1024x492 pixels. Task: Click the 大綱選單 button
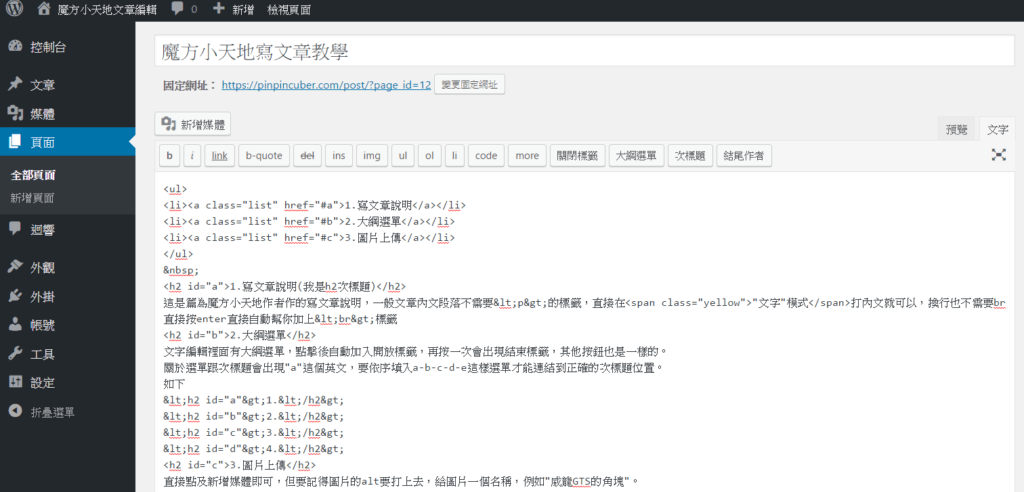tap(637, 156)
